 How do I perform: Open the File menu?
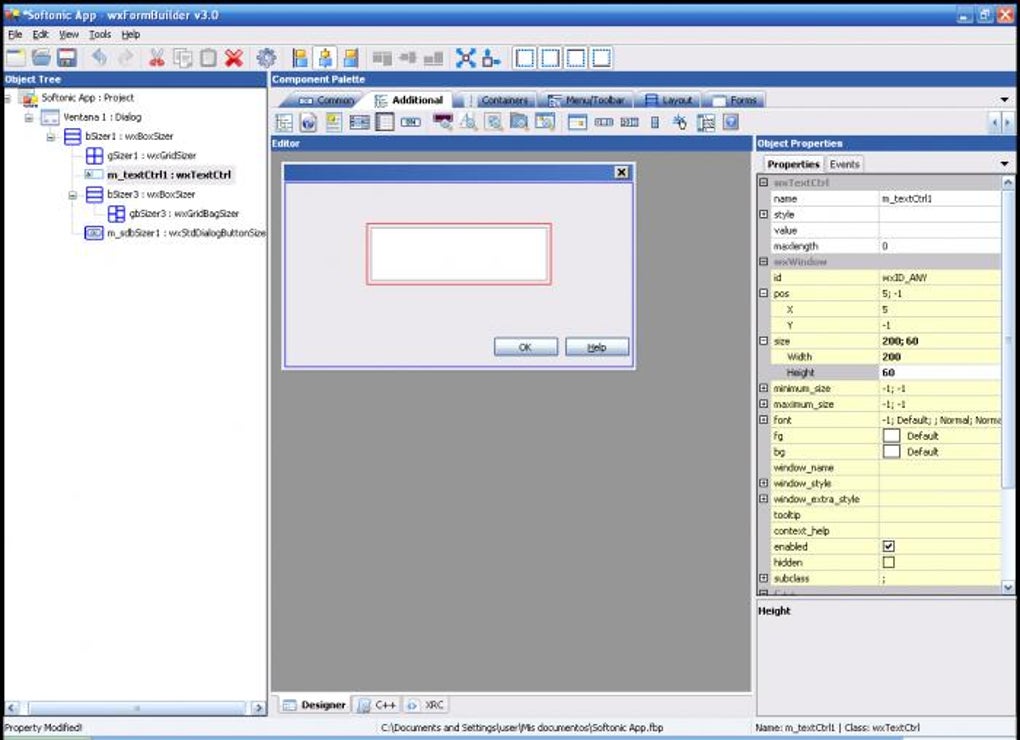point(15,34)
